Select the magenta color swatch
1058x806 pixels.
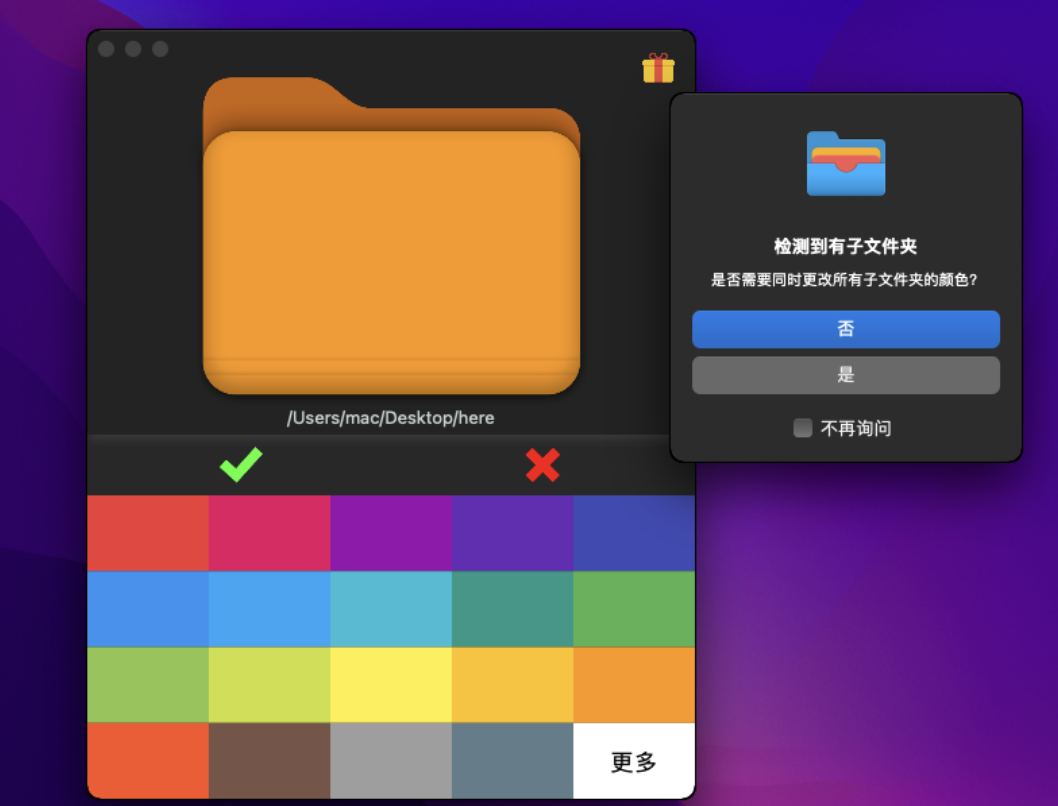tap(269, 532)
